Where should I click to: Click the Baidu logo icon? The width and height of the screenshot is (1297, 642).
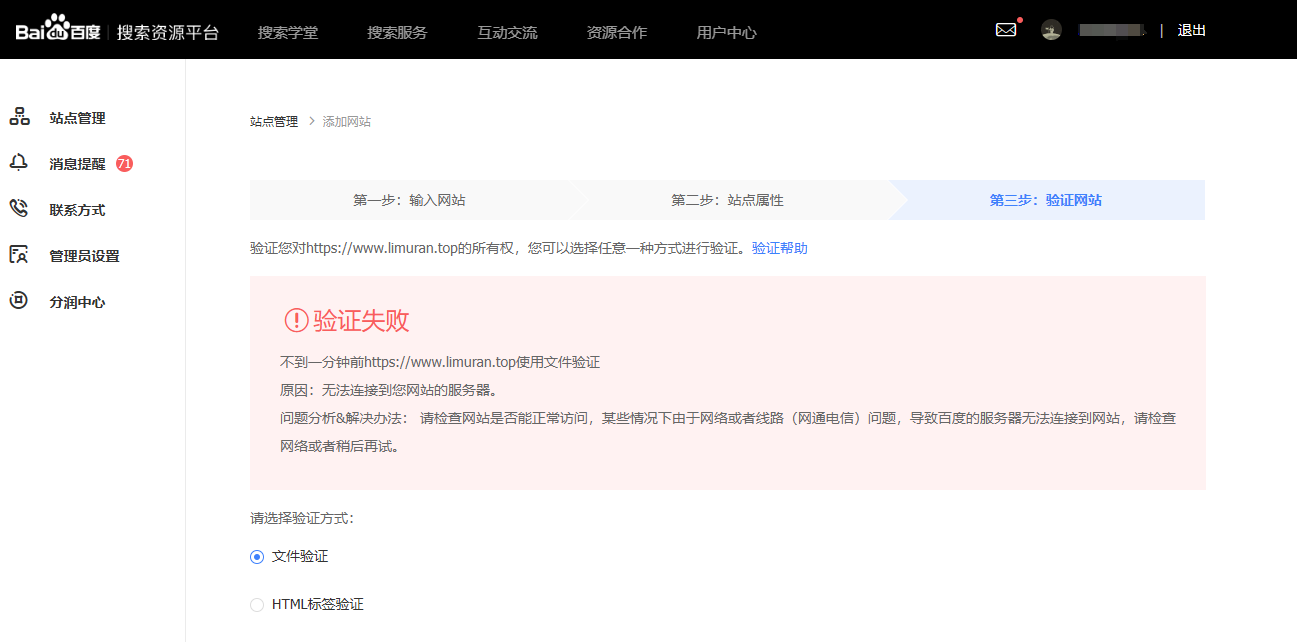[x=58, y=30]
